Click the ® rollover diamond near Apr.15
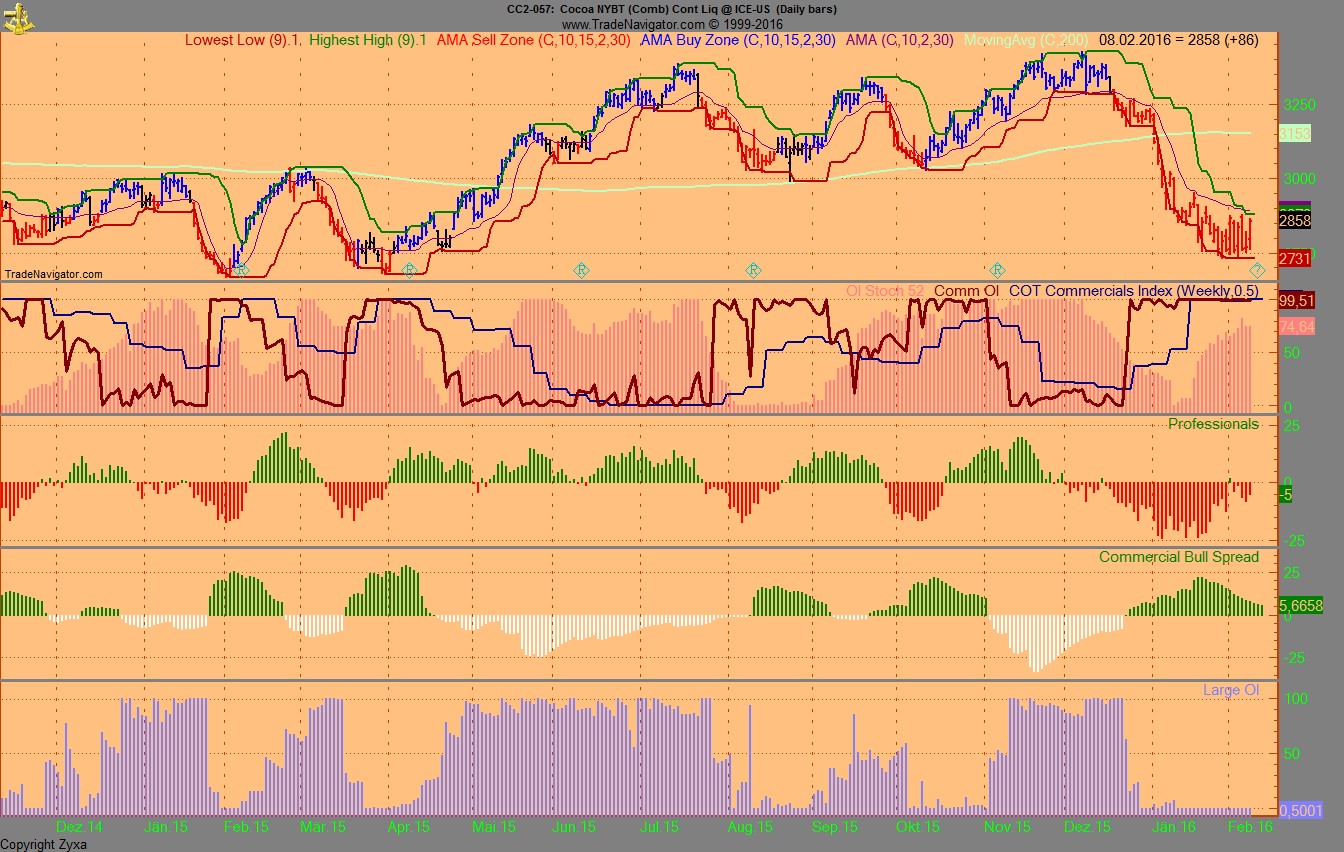The height and width of the screenshot is (852, 1344). pos(408,269)
